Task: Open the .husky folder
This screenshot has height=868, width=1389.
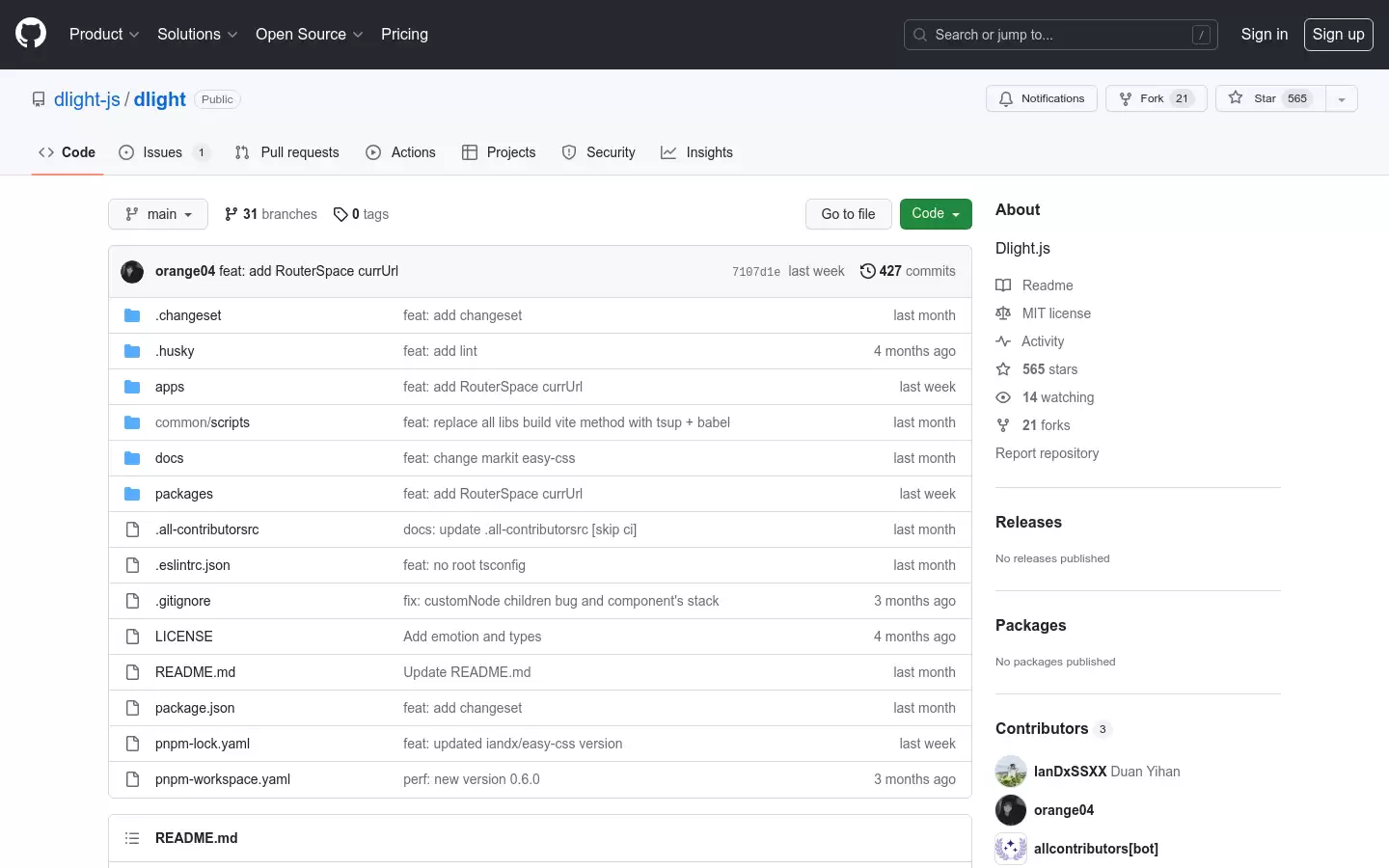Action: point(175,351)
